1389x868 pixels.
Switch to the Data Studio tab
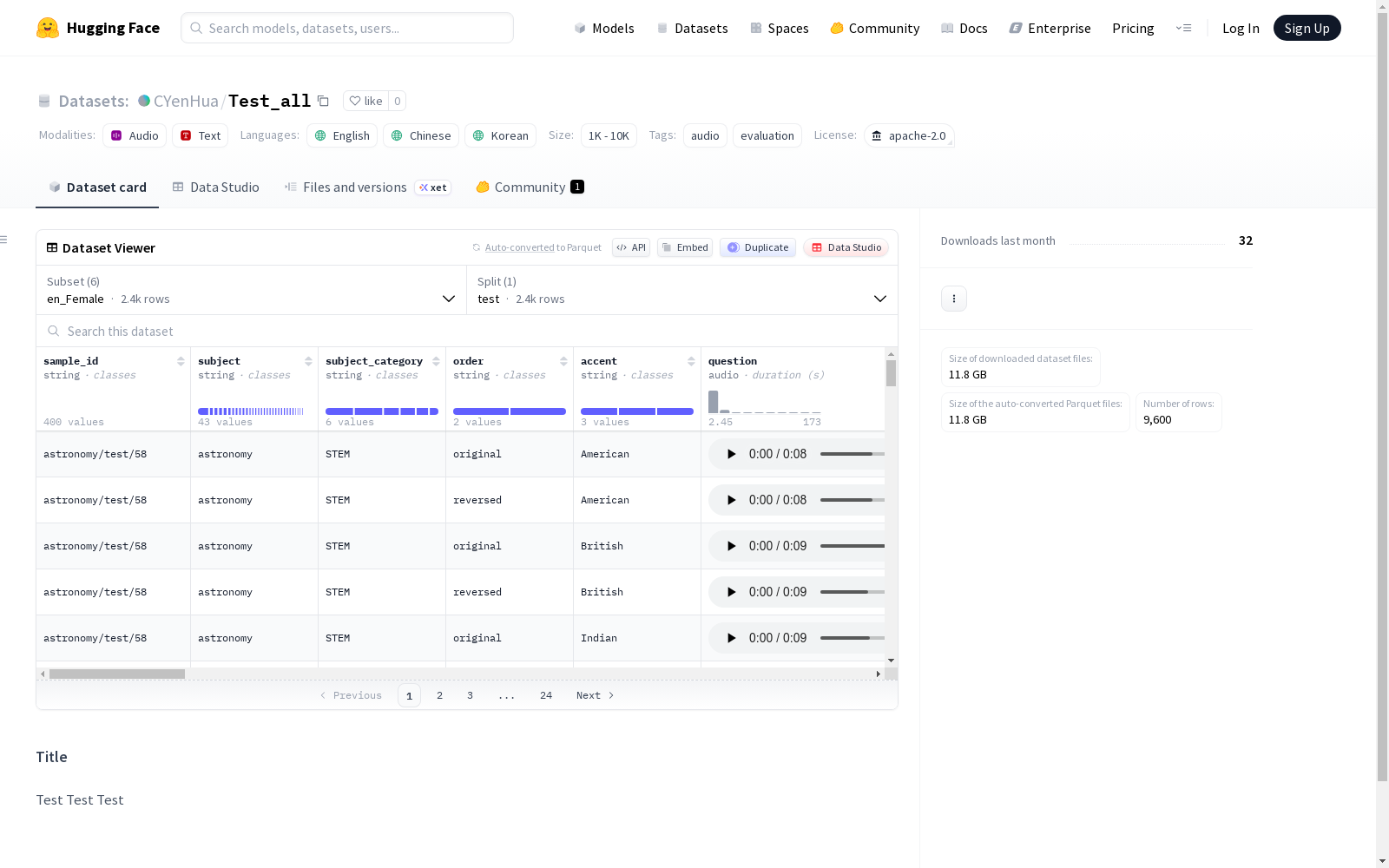216,187
